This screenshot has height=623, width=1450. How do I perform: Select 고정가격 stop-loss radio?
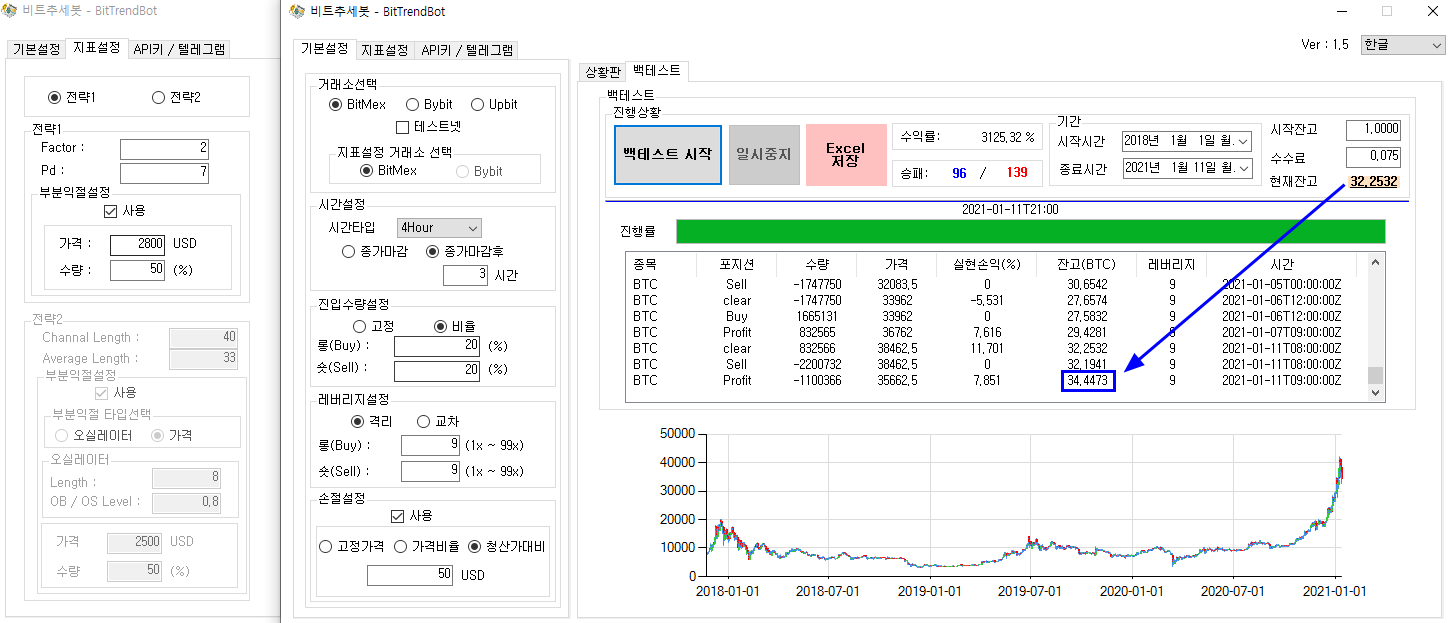[326, 547]
